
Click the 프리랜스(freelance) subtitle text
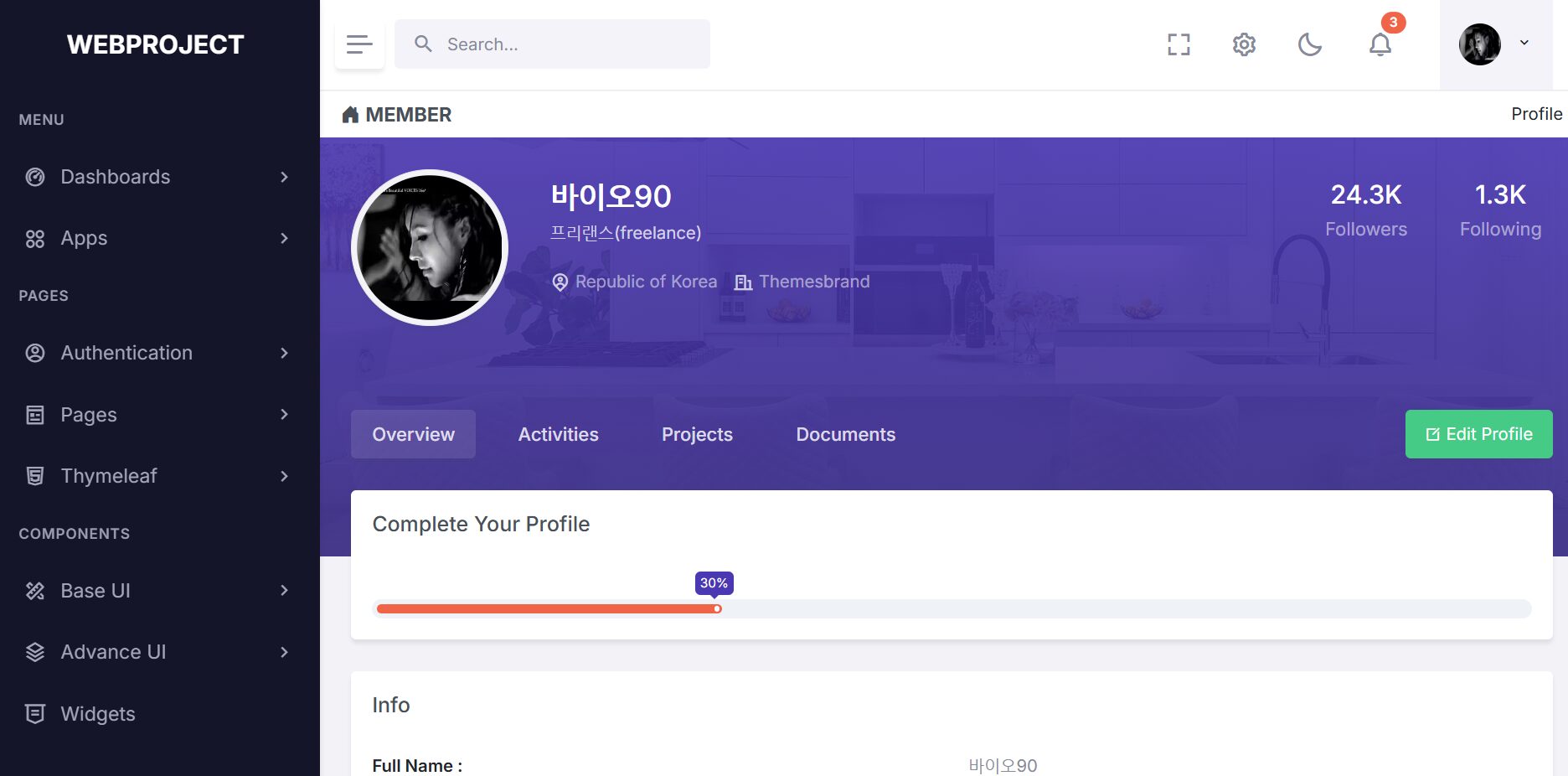(x=626, y=233)
